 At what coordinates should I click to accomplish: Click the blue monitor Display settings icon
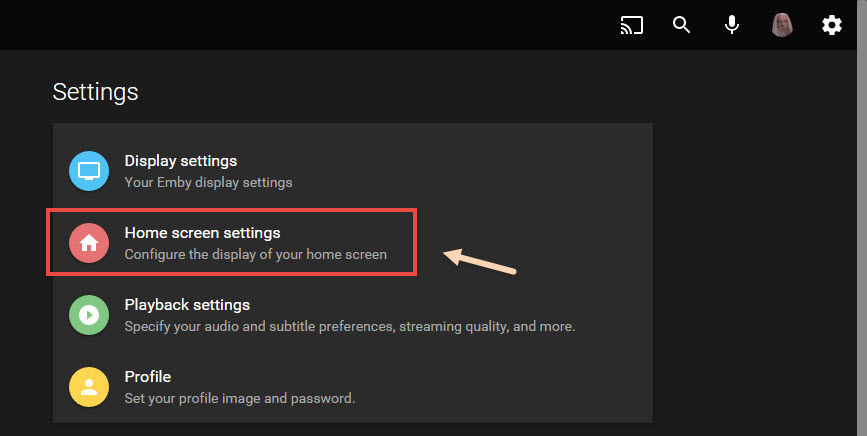(89, 171)
